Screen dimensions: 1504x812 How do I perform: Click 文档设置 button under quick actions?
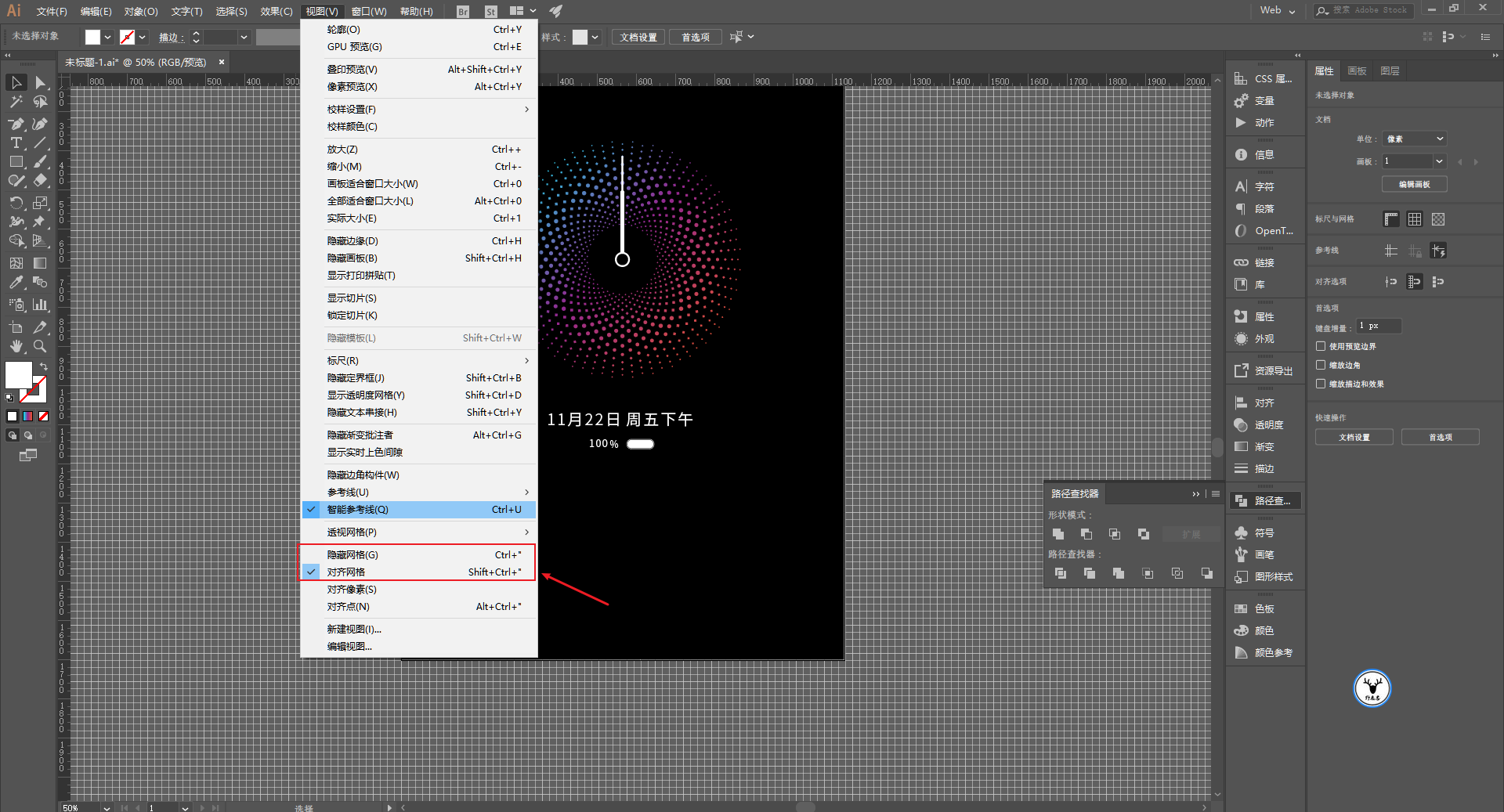1354,437
